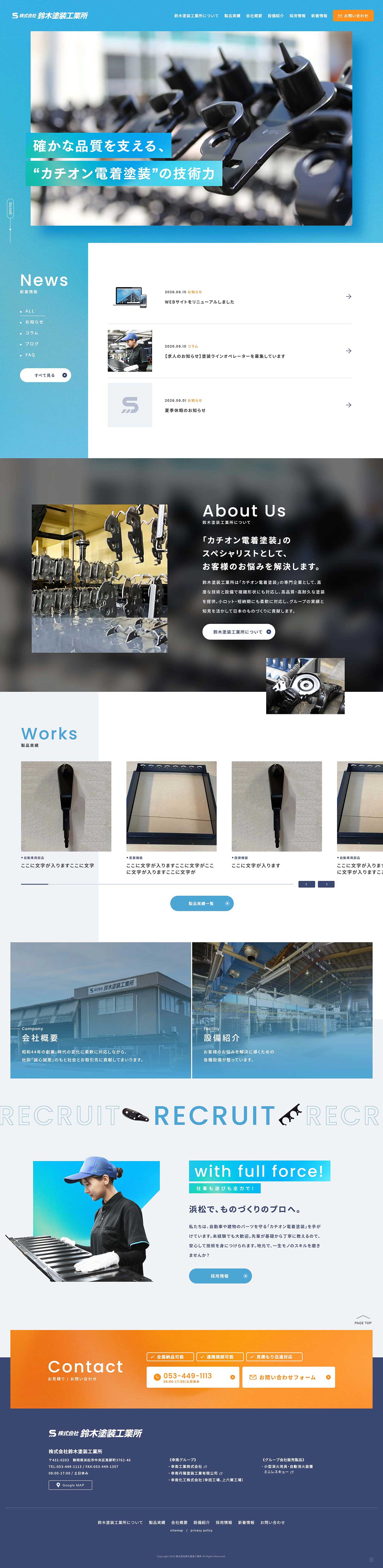Viewport: 383px width, 1568px height.
Task: Select the ALL news category filter
Action: click(29, 311)
